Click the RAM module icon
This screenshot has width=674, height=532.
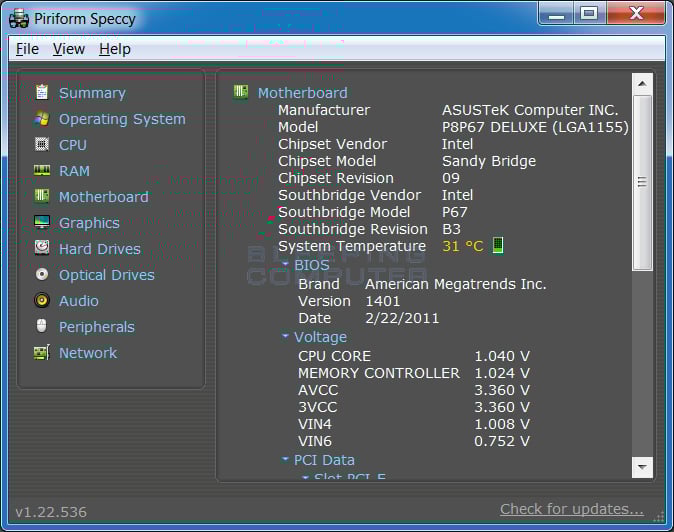[42, 171]
